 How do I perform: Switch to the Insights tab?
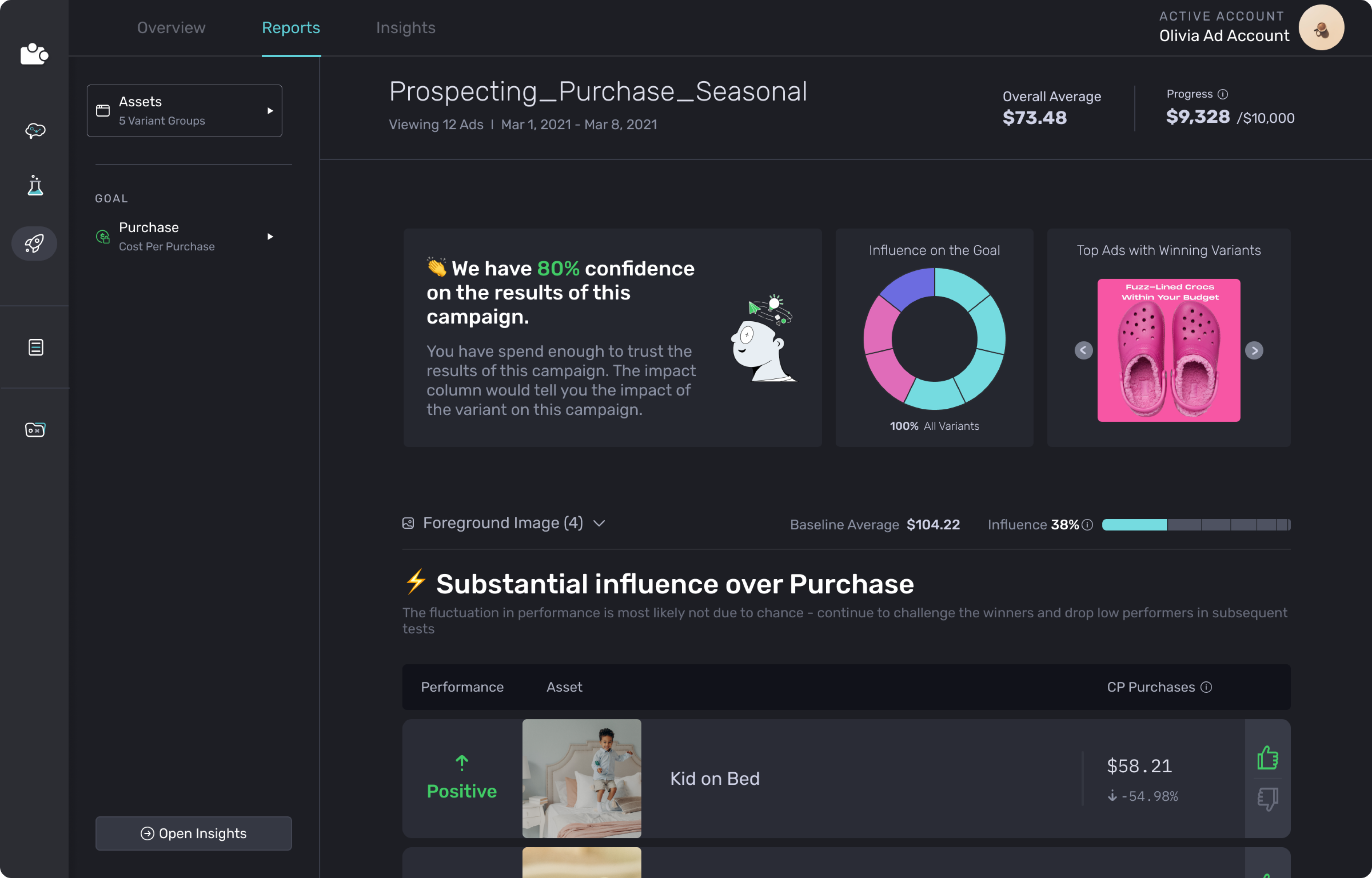coord(405,27)
